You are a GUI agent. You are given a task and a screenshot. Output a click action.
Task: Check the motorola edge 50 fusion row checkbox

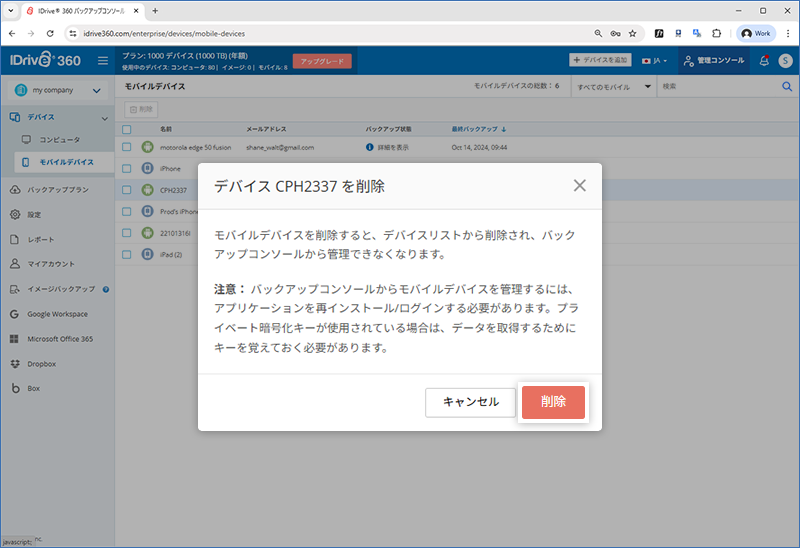tap(126, 147)
